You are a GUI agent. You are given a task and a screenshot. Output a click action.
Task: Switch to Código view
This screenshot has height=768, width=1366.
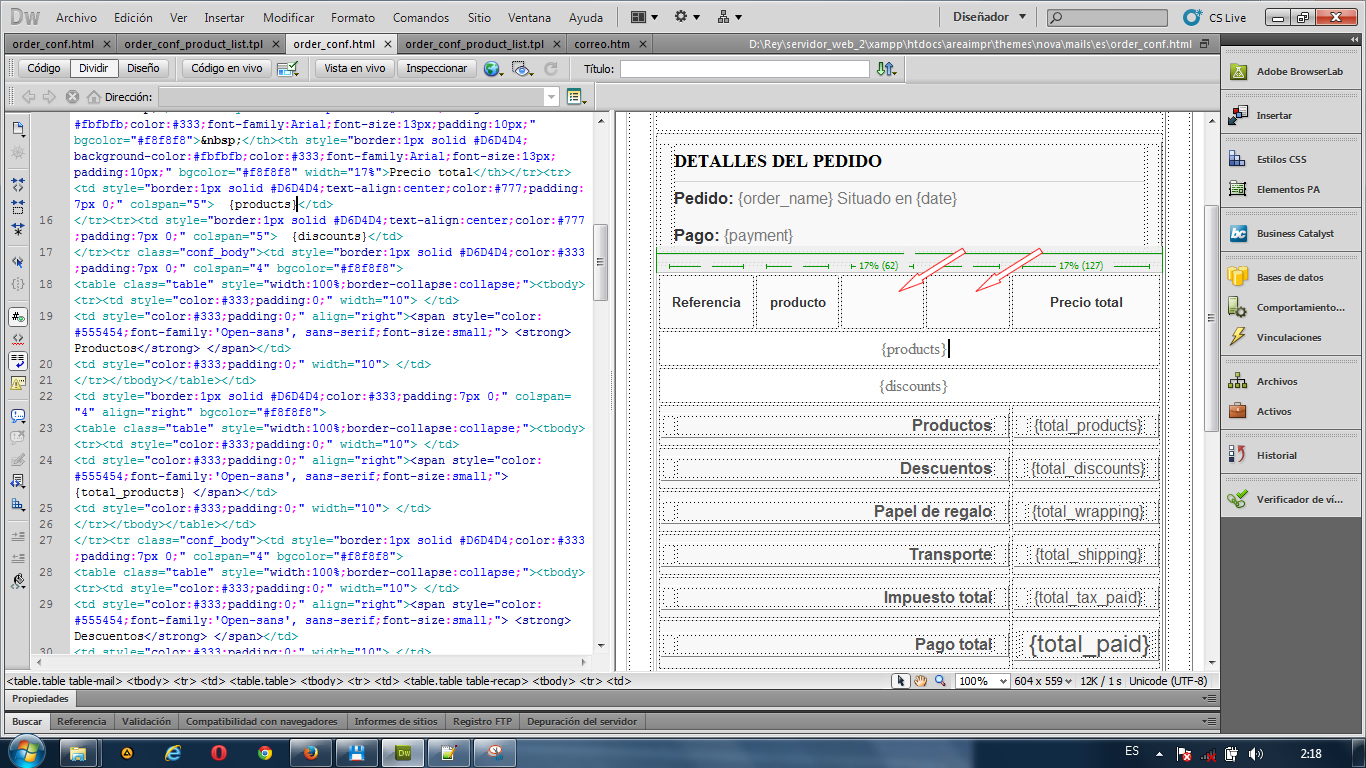[x=44, y=69]
